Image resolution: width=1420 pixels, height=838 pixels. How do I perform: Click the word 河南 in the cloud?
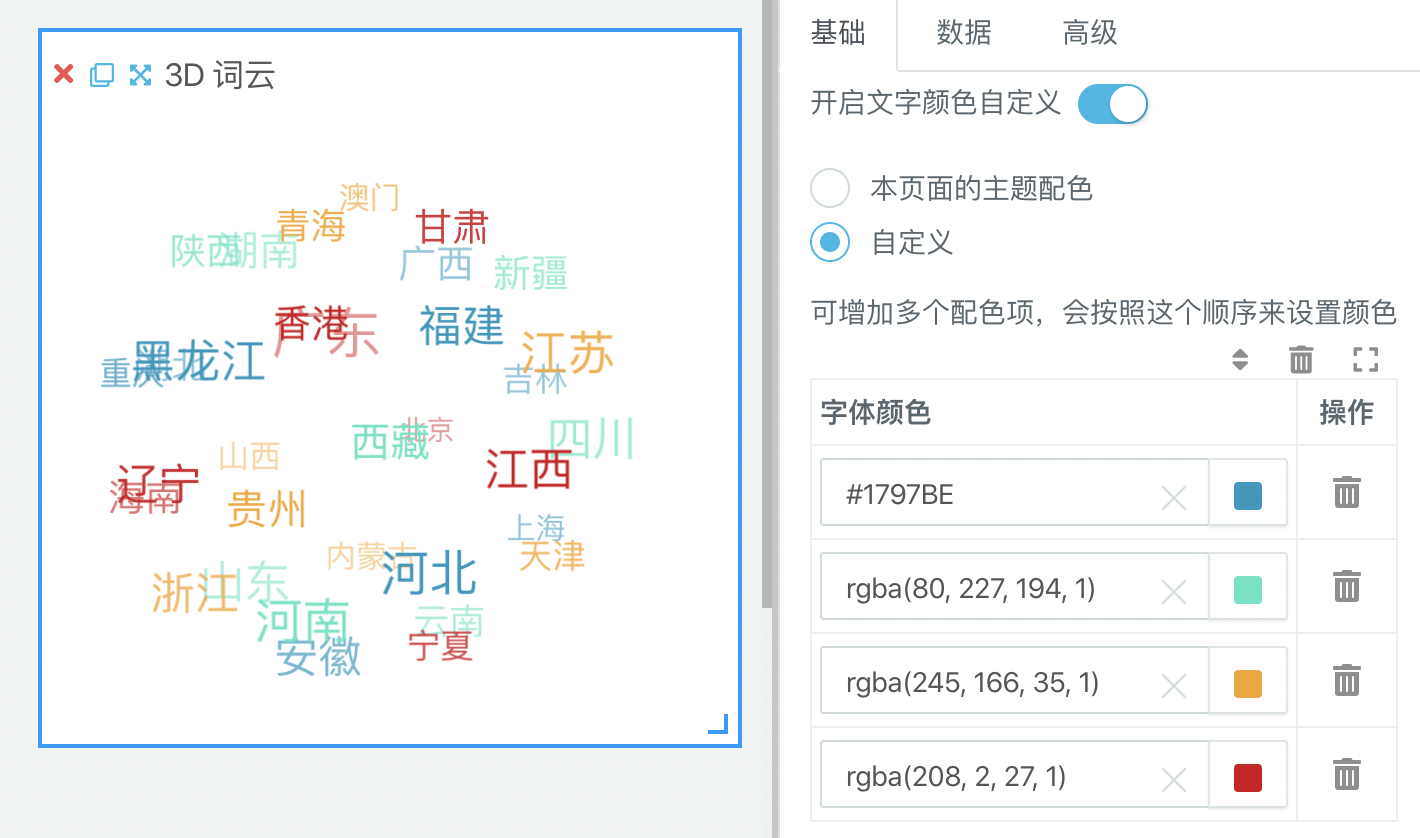303,621
